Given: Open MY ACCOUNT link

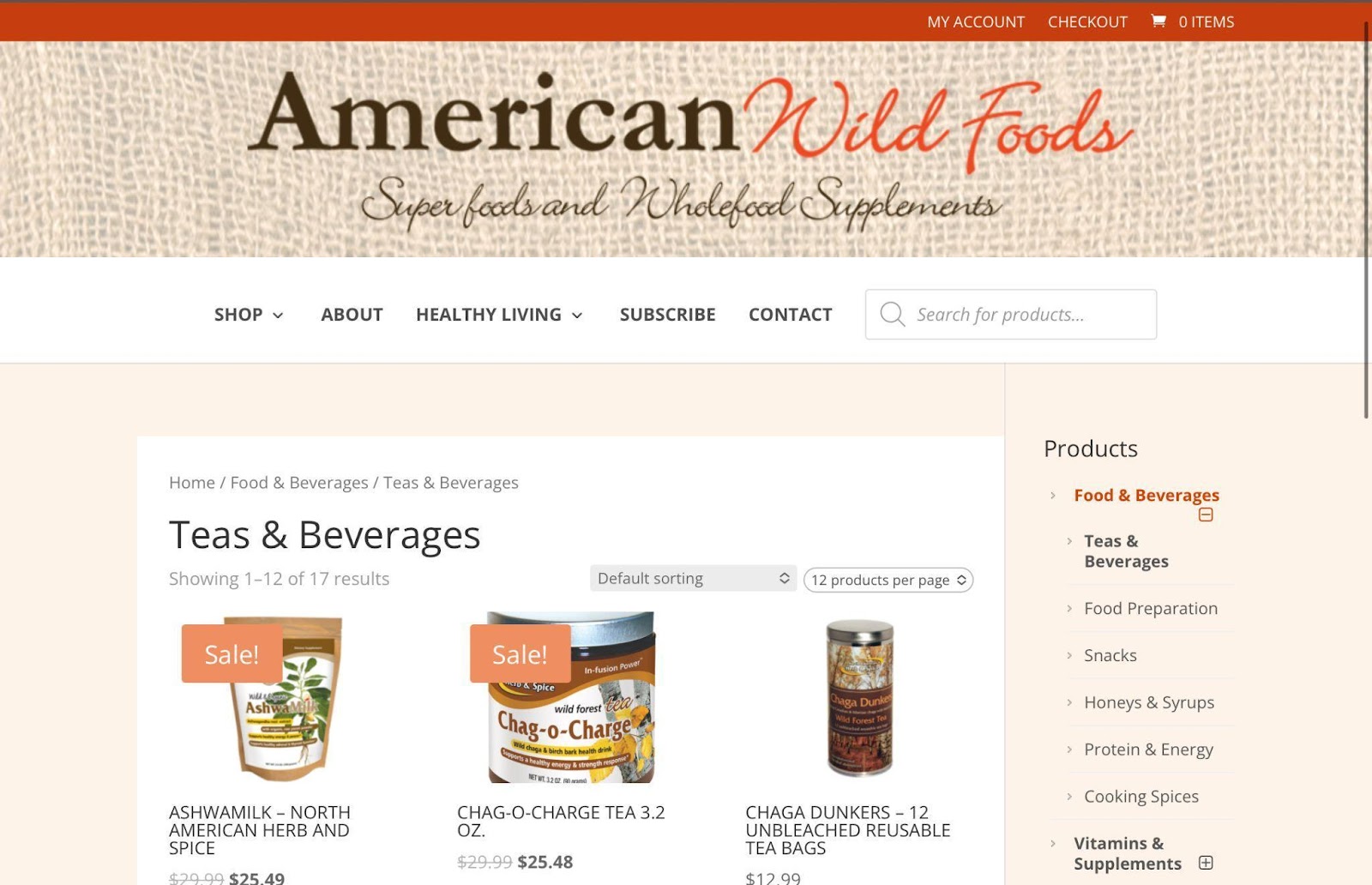Looking at the screenshot, I should [x=976, y=21].
